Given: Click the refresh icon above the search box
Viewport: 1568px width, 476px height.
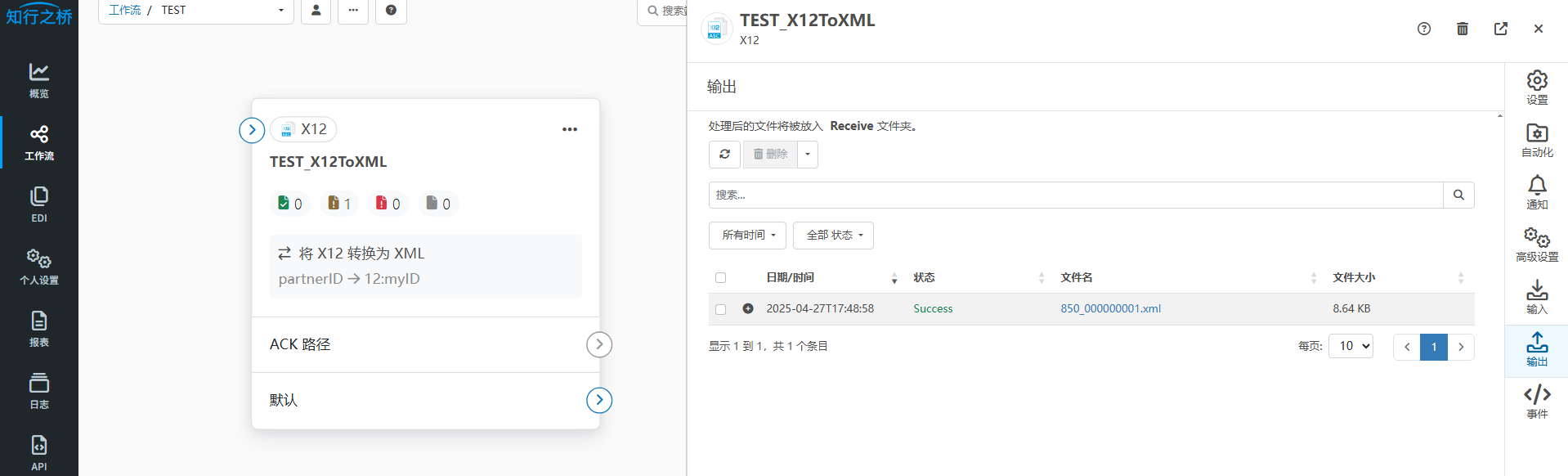Looking at the screenshot, I should 724,154.
